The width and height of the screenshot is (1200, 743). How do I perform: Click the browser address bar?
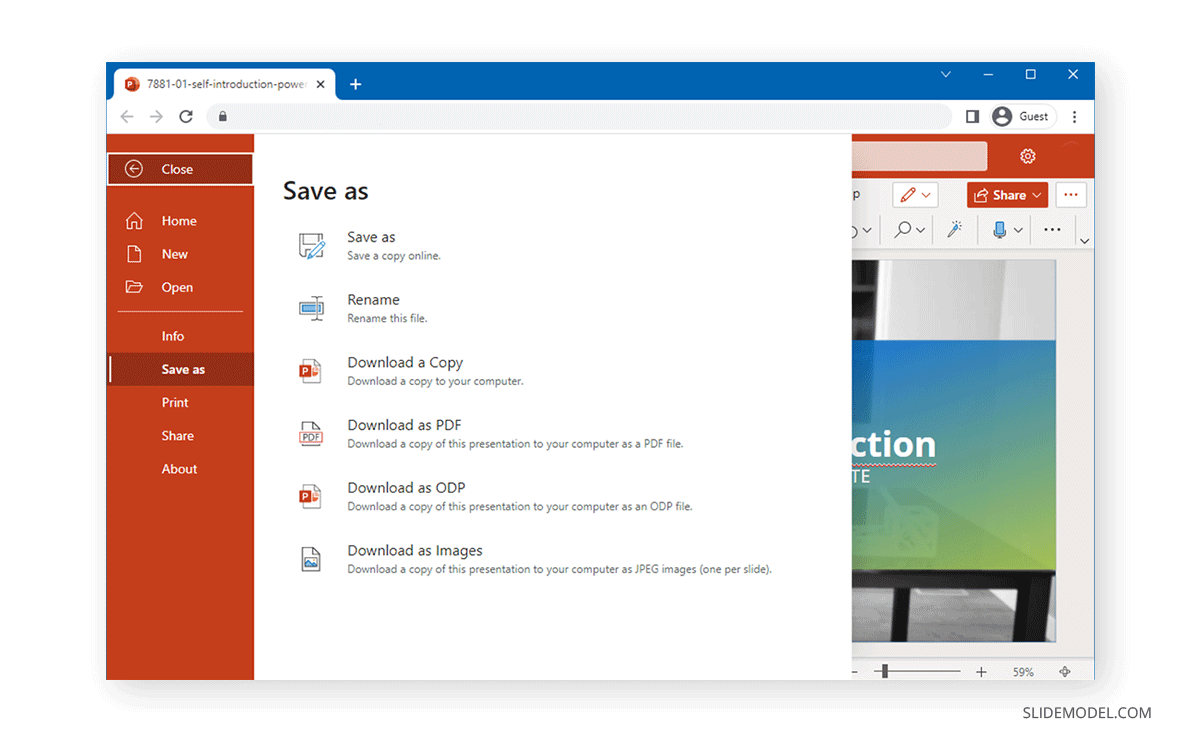pyautogui.click(x=580, y=117)
